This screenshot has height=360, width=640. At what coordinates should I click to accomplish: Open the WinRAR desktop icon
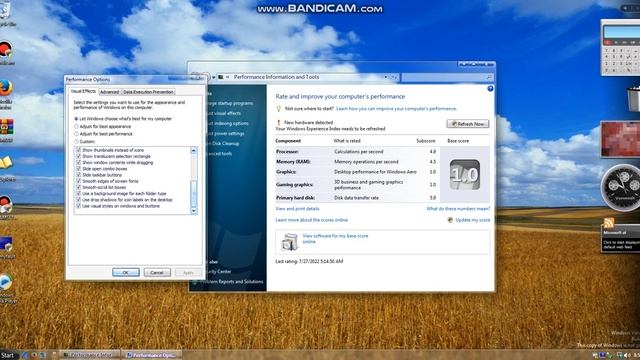6,127
